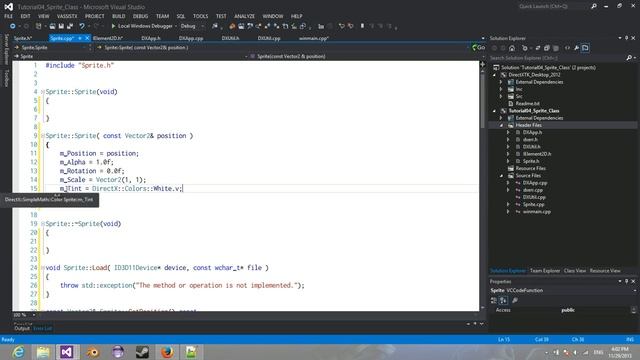This screenshot has width=640, height=360.
Task: Click the Property Pages wrench in Properties panel
Action: (515, 300)
